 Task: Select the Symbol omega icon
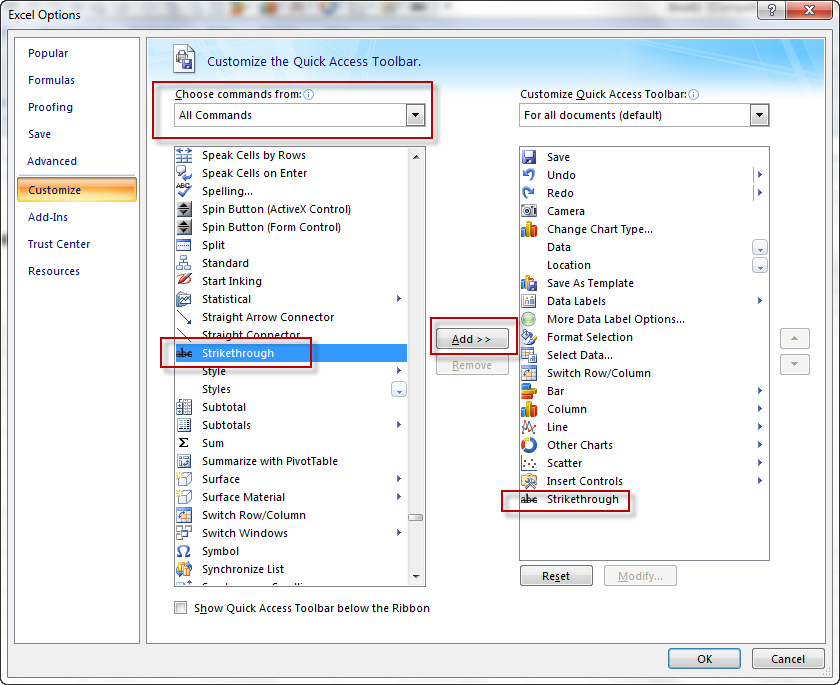184,551
